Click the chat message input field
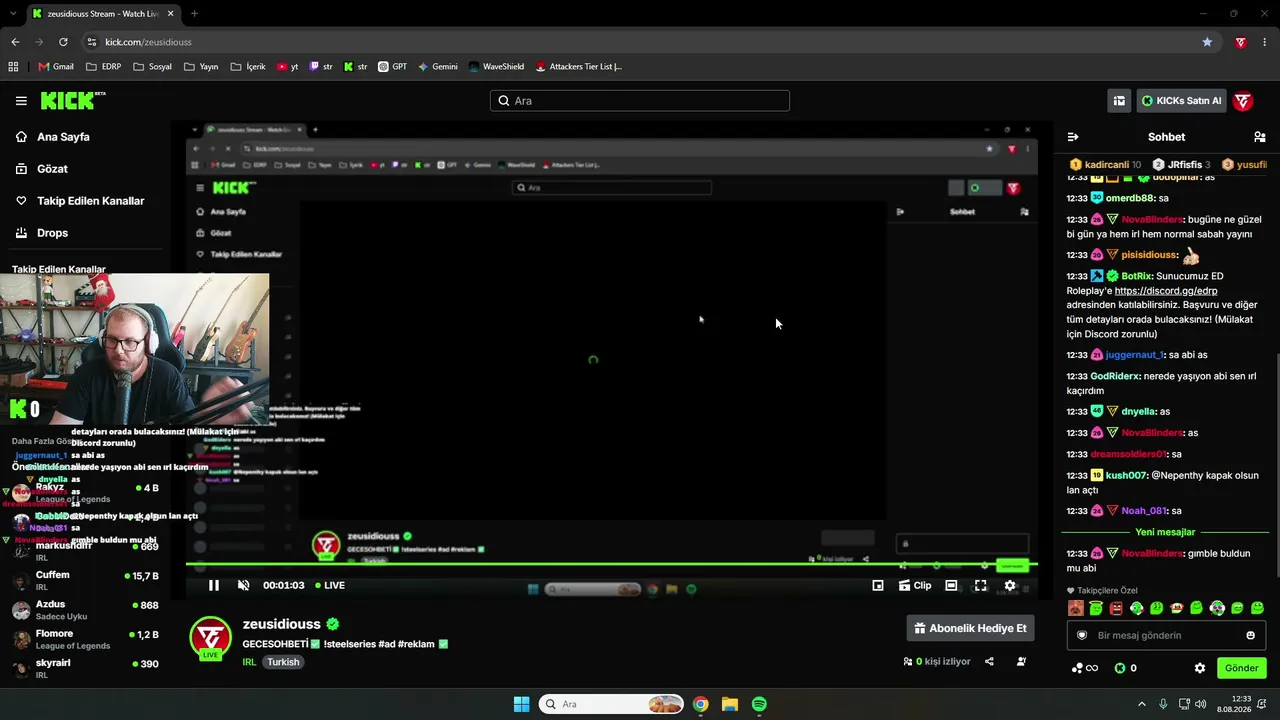This screenshot has height=720, width=1280. point(1166,635)
